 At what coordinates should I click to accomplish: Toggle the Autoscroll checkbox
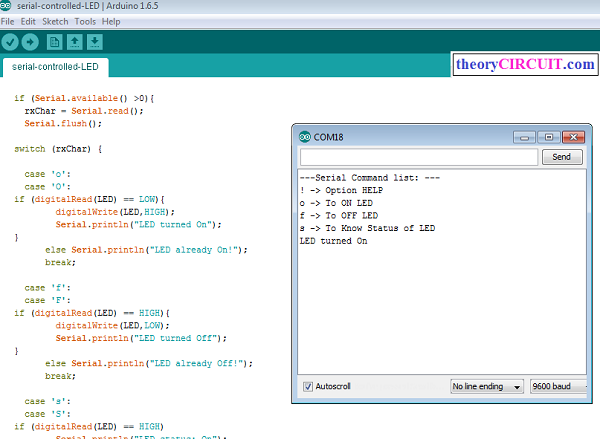pyautogui.click(x=308, y=387)
